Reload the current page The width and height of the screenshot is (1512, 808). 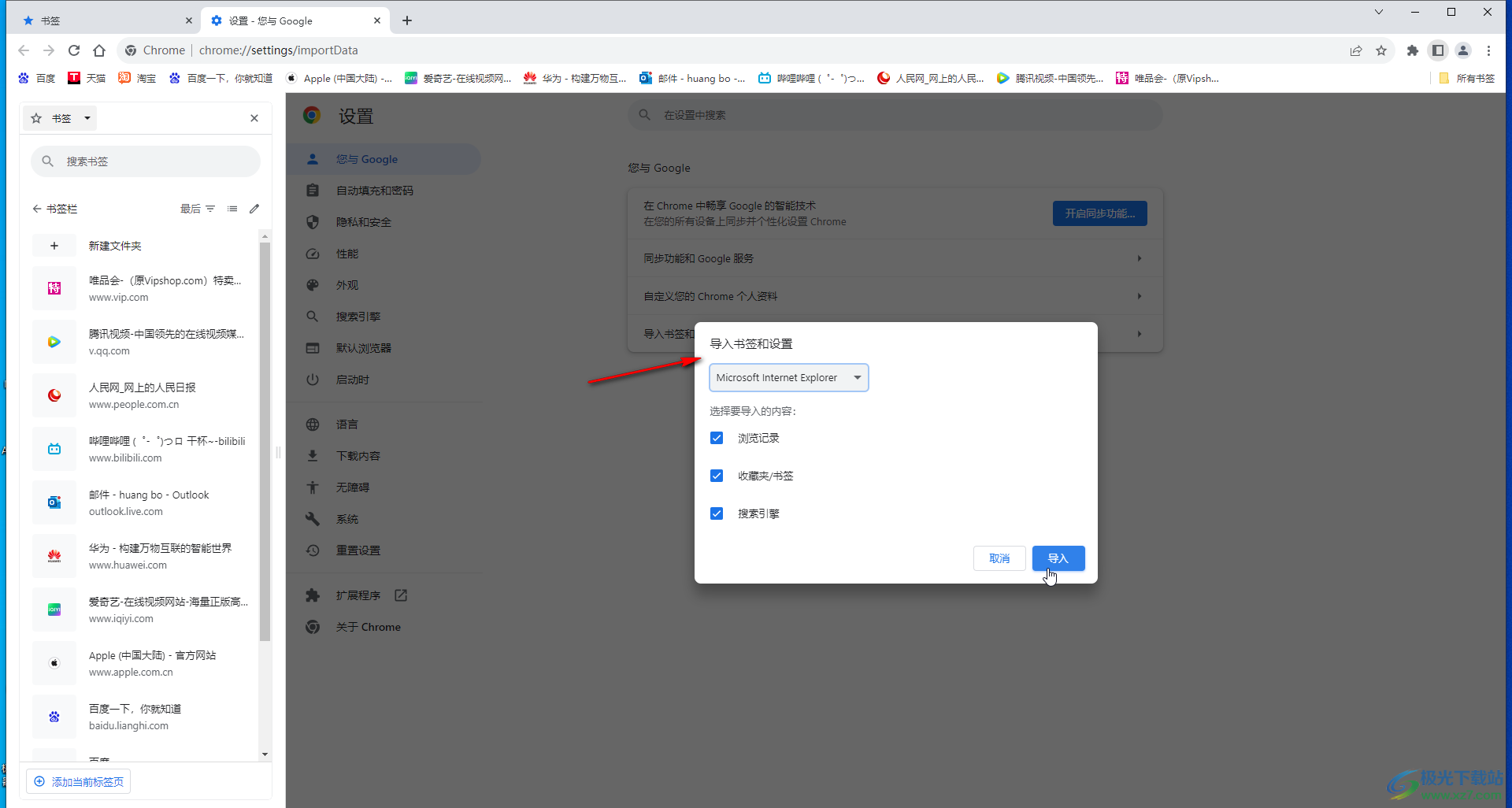(x=74, y=50)
